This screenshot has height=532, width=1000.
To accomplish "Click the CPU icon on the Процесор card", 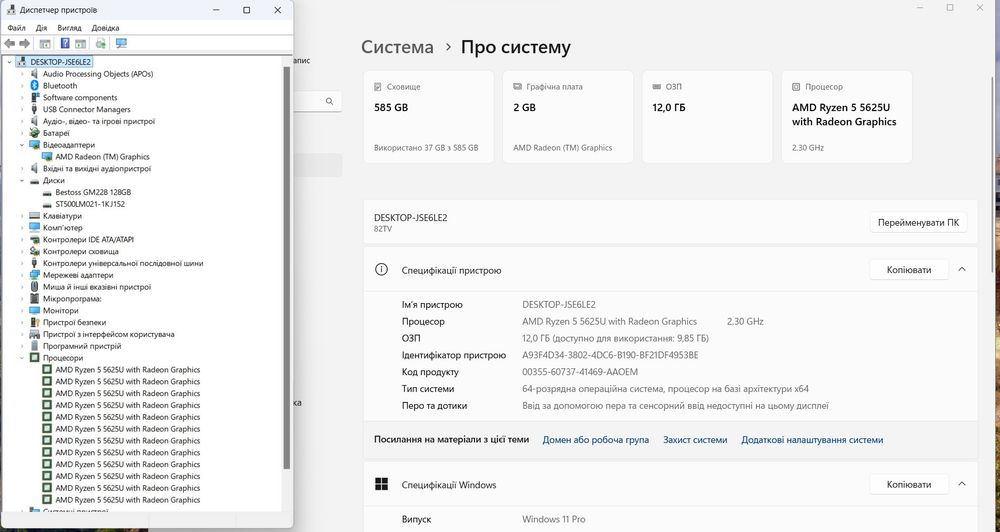I will tap(796, 87).
